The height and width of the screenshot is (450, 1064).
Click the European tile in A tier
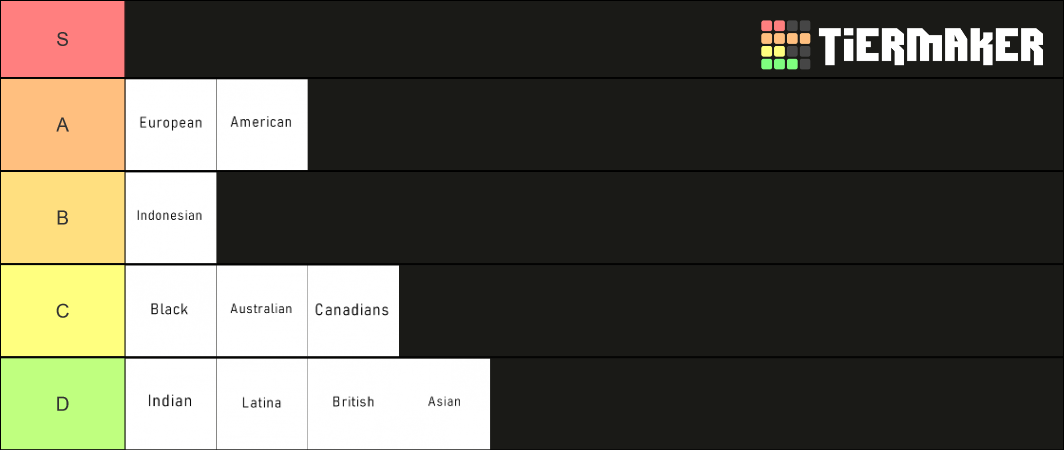click(x=171, y=124)
